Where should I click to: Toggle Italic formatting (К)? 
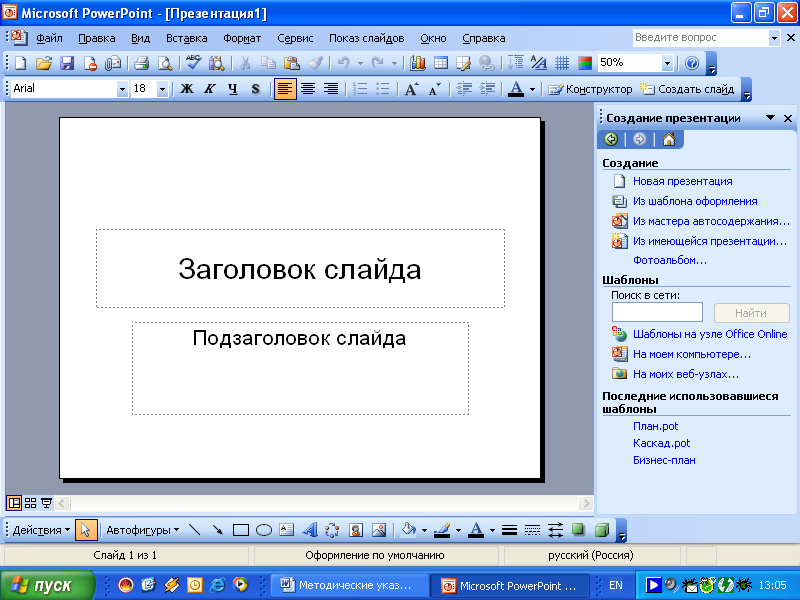coord(210,89)
